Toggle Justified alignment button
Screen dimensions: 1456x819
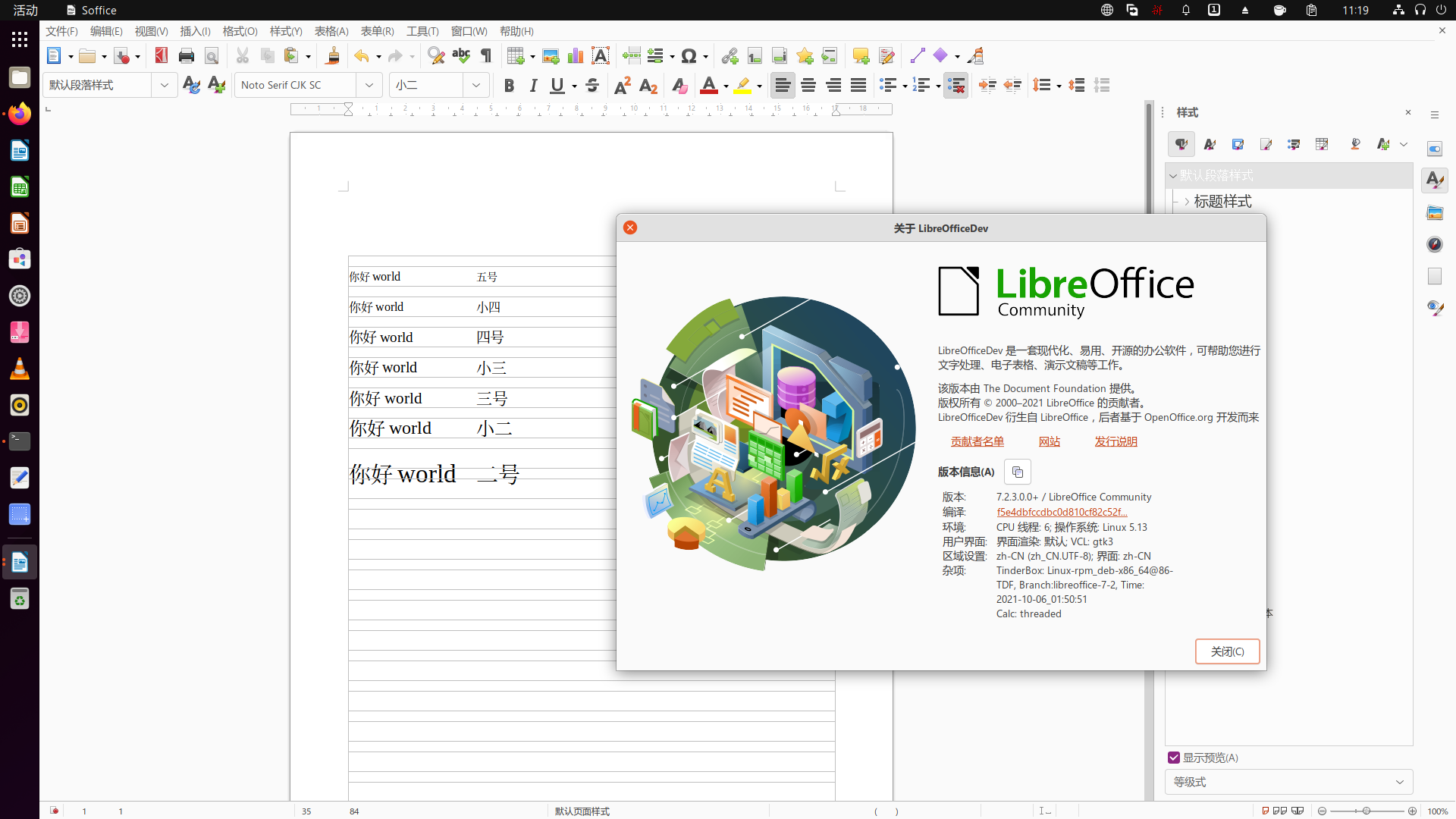[858, 85]
